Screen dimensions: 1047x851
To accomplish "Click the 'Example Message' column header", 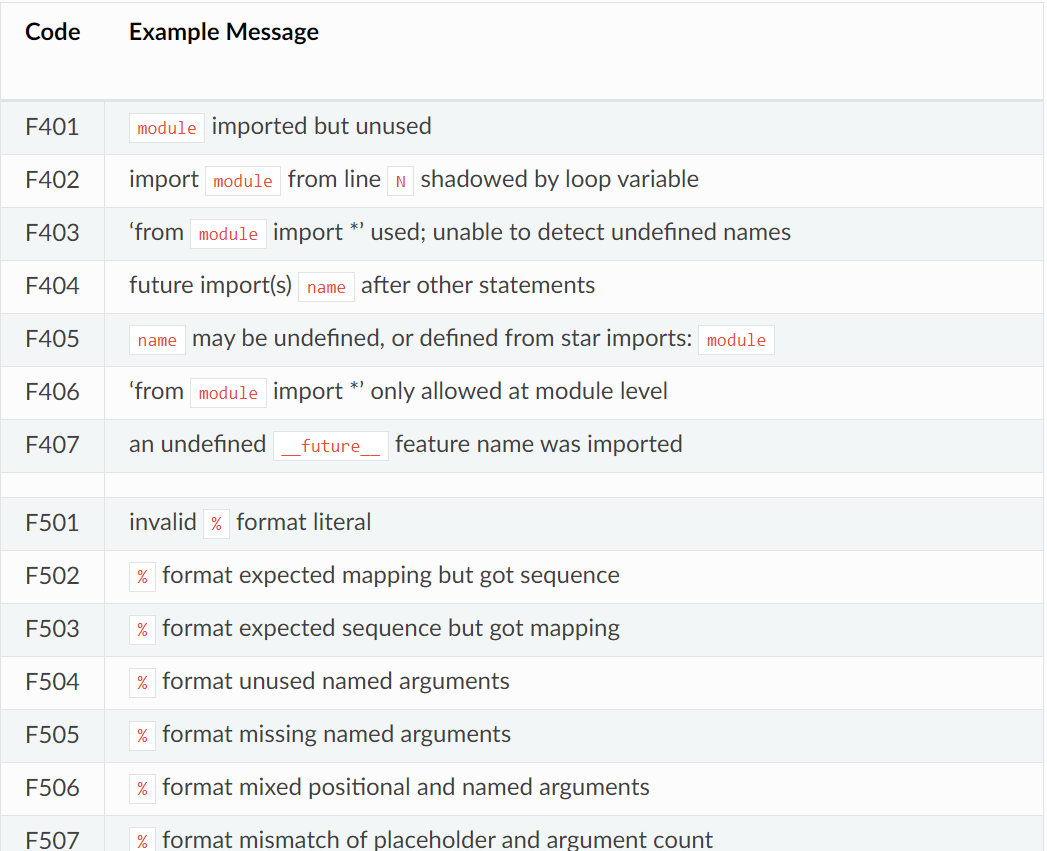I will [x=224, y=32].
